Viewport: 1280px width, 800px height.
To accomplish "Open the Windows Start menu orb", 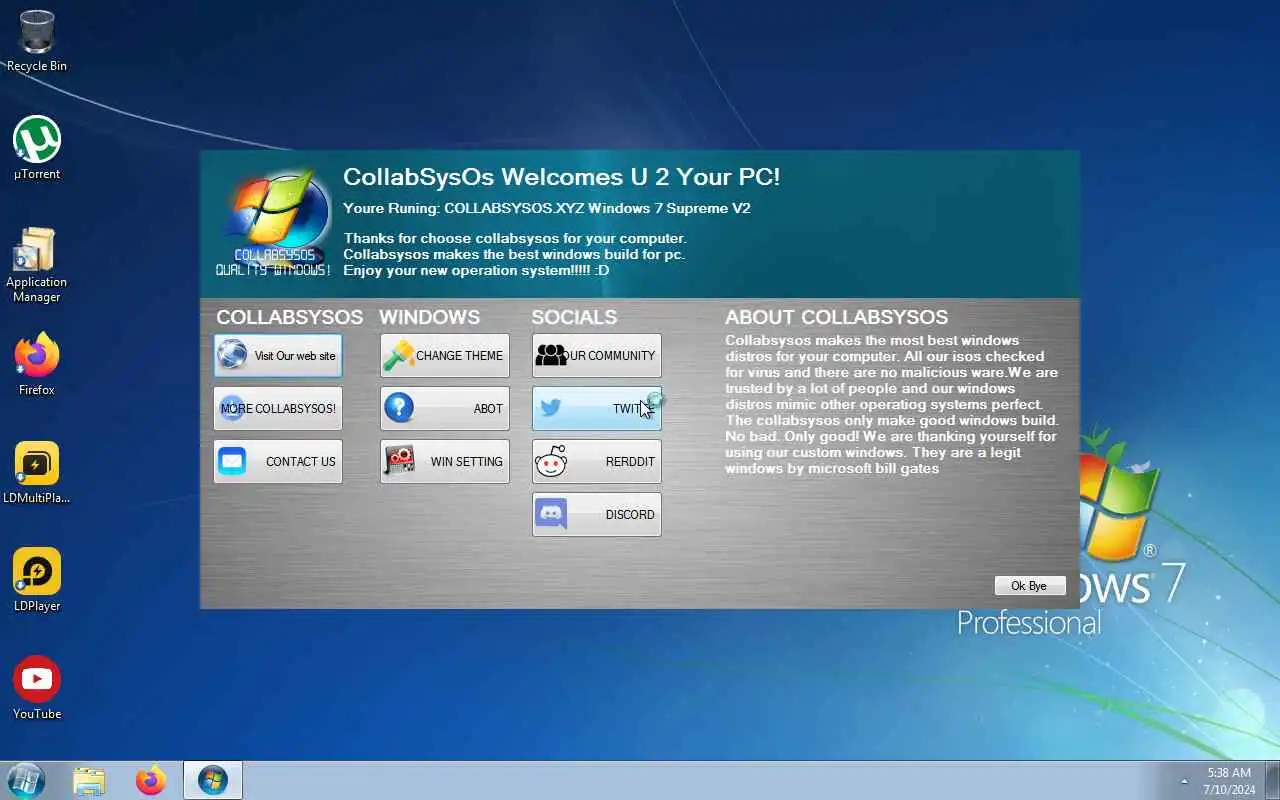I will [25, 780].
